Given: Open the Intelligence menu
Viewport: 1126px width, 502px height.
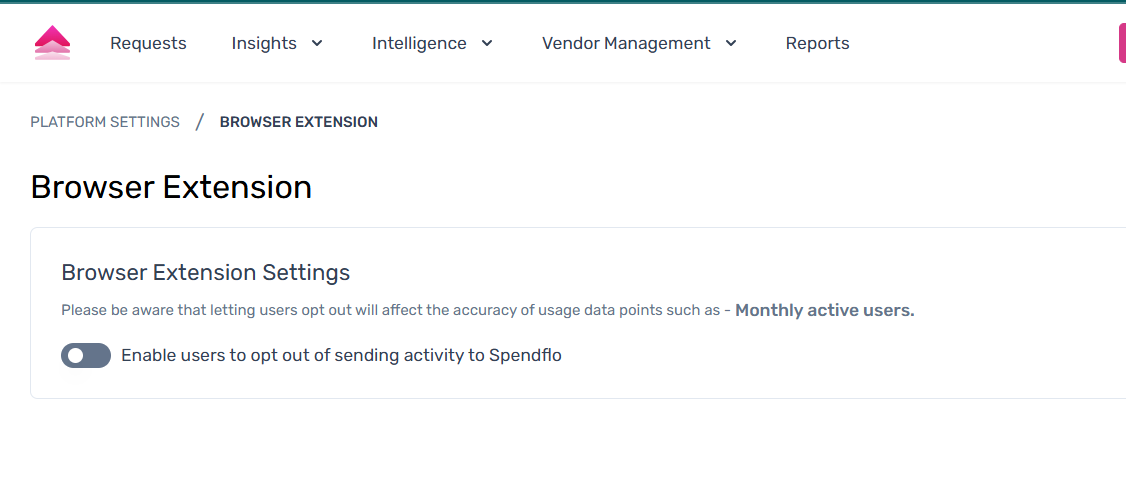Looking at the screenshot, I should click(x=419, y=43).
